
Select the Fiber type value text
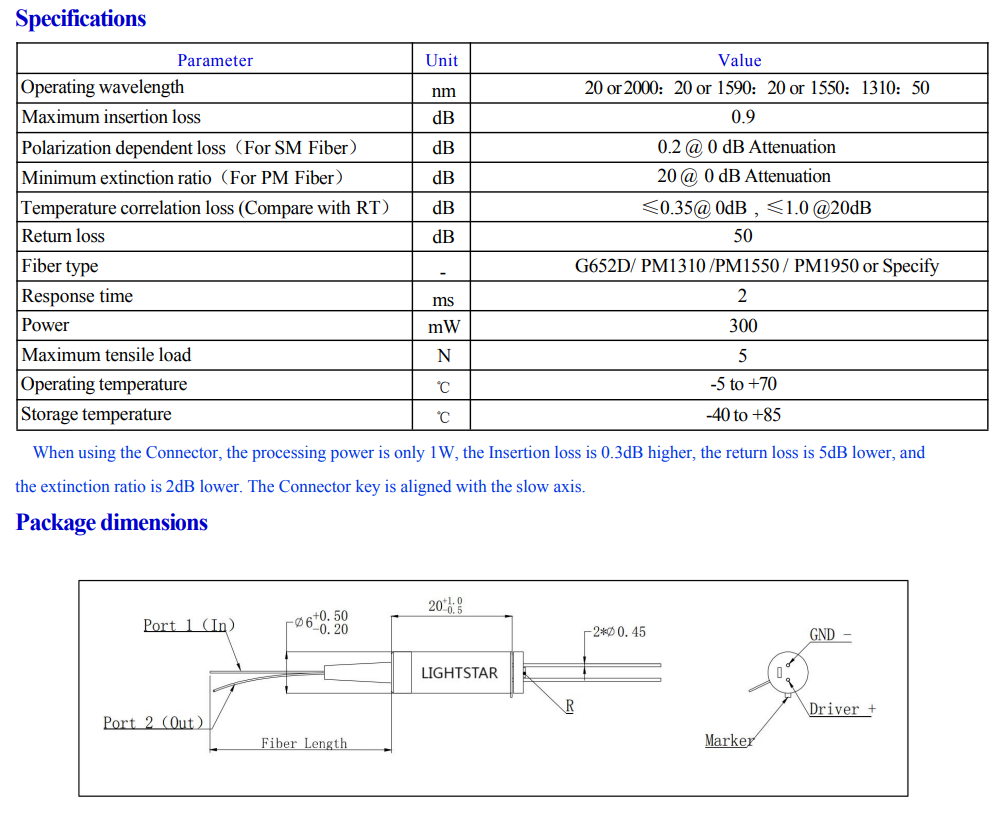(756, 266)
